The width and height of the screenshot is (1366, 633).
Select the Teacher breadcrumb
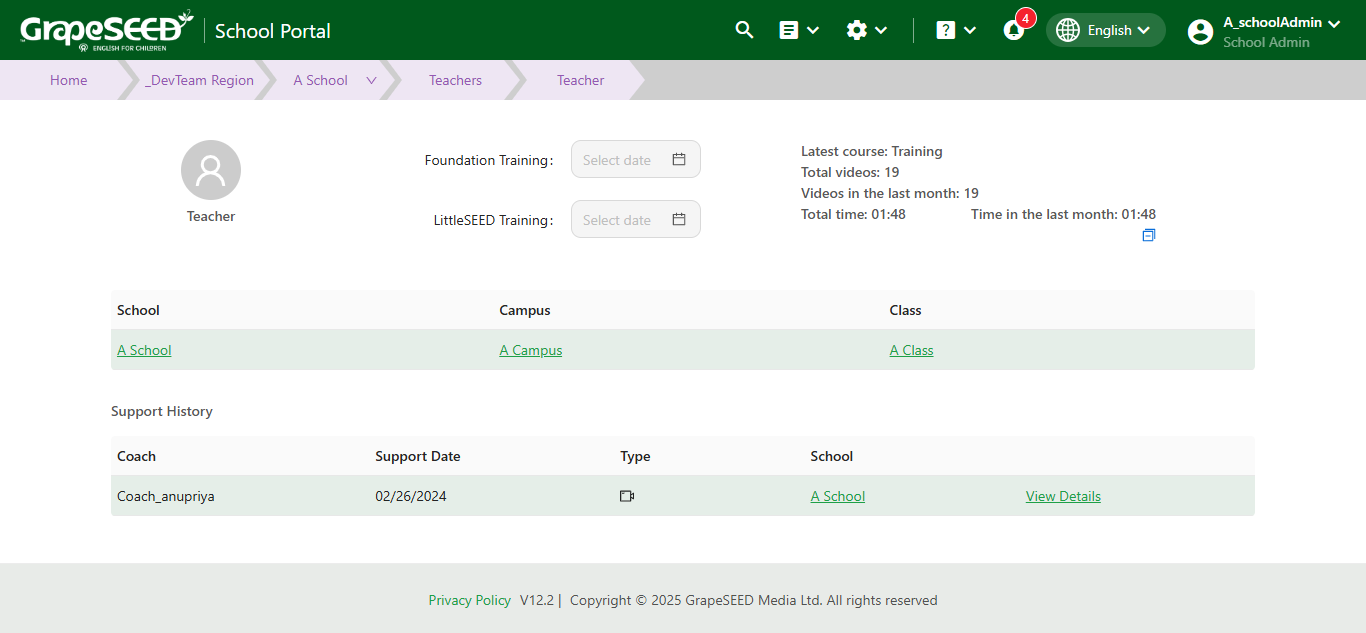(581, 80)
